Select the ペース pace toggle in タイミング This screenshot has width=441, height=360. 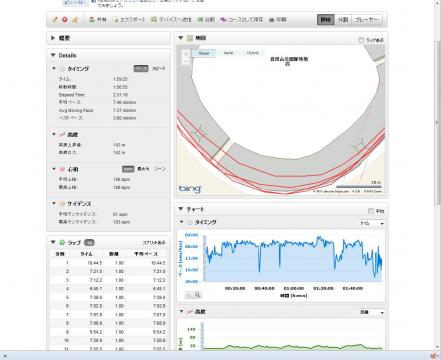coord(141,68)
